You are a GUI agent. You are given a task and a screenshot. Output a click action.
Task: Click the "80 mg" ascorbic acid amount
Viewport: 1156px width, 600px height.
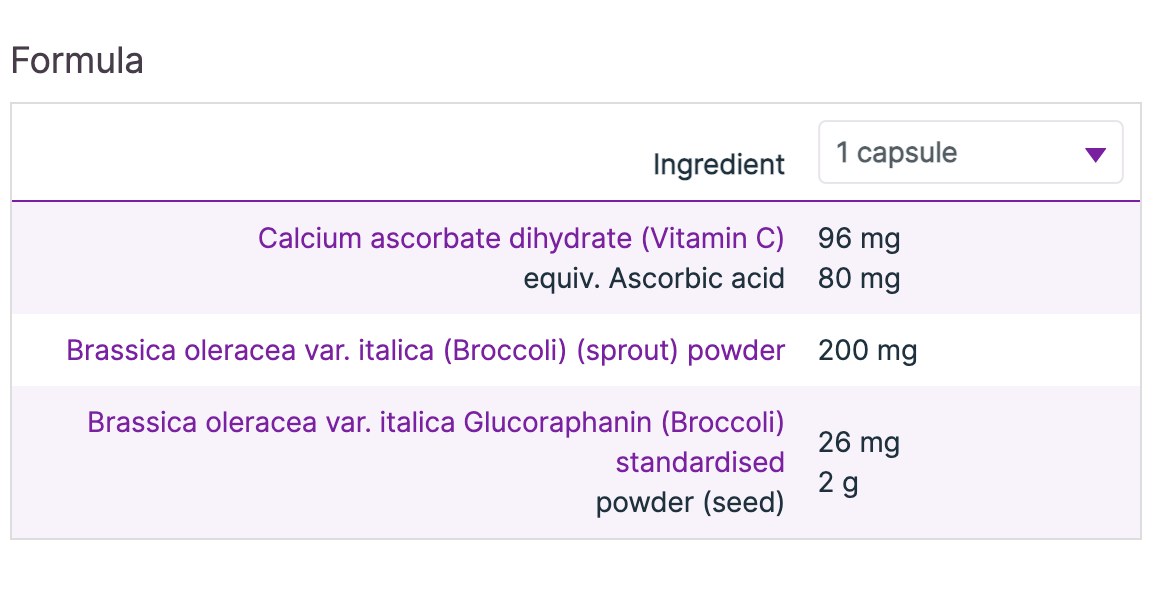858,279
